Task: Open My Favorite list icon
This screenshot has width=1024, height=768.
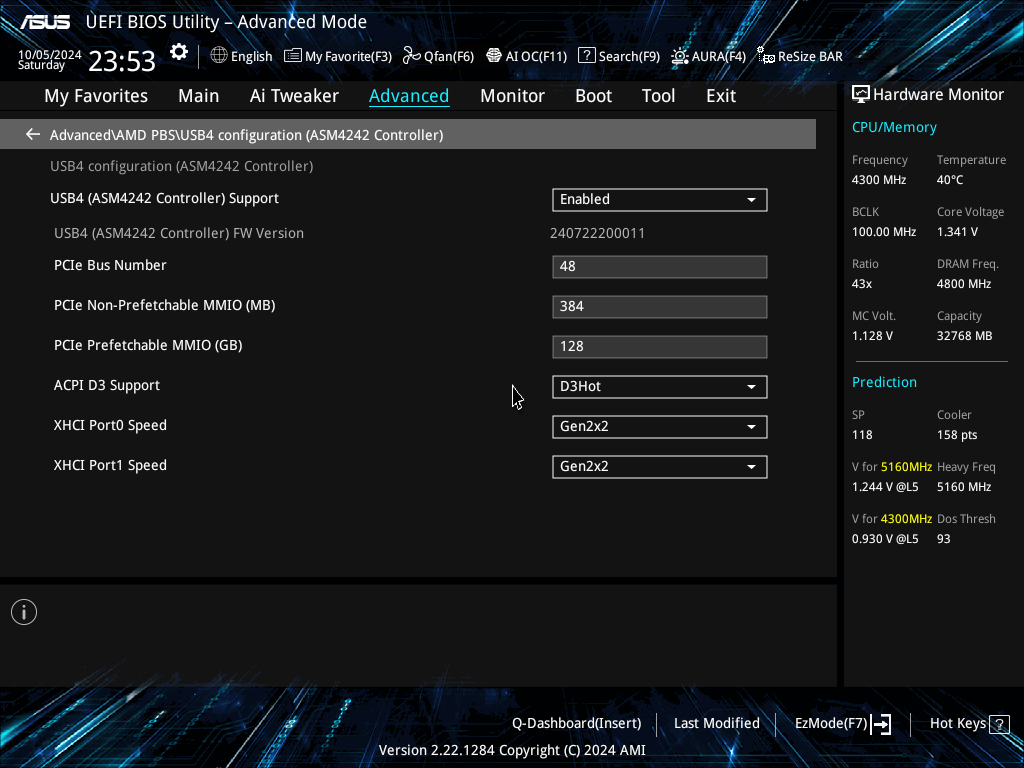Action: coord(293,56)
